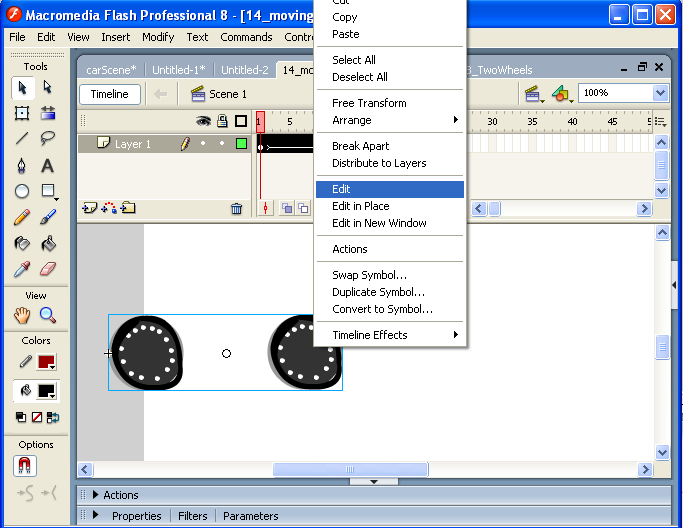Image resolution: width=683 pixels, height=528 pixels.
Task: Select the Hand tool
Action: point(22,315)
